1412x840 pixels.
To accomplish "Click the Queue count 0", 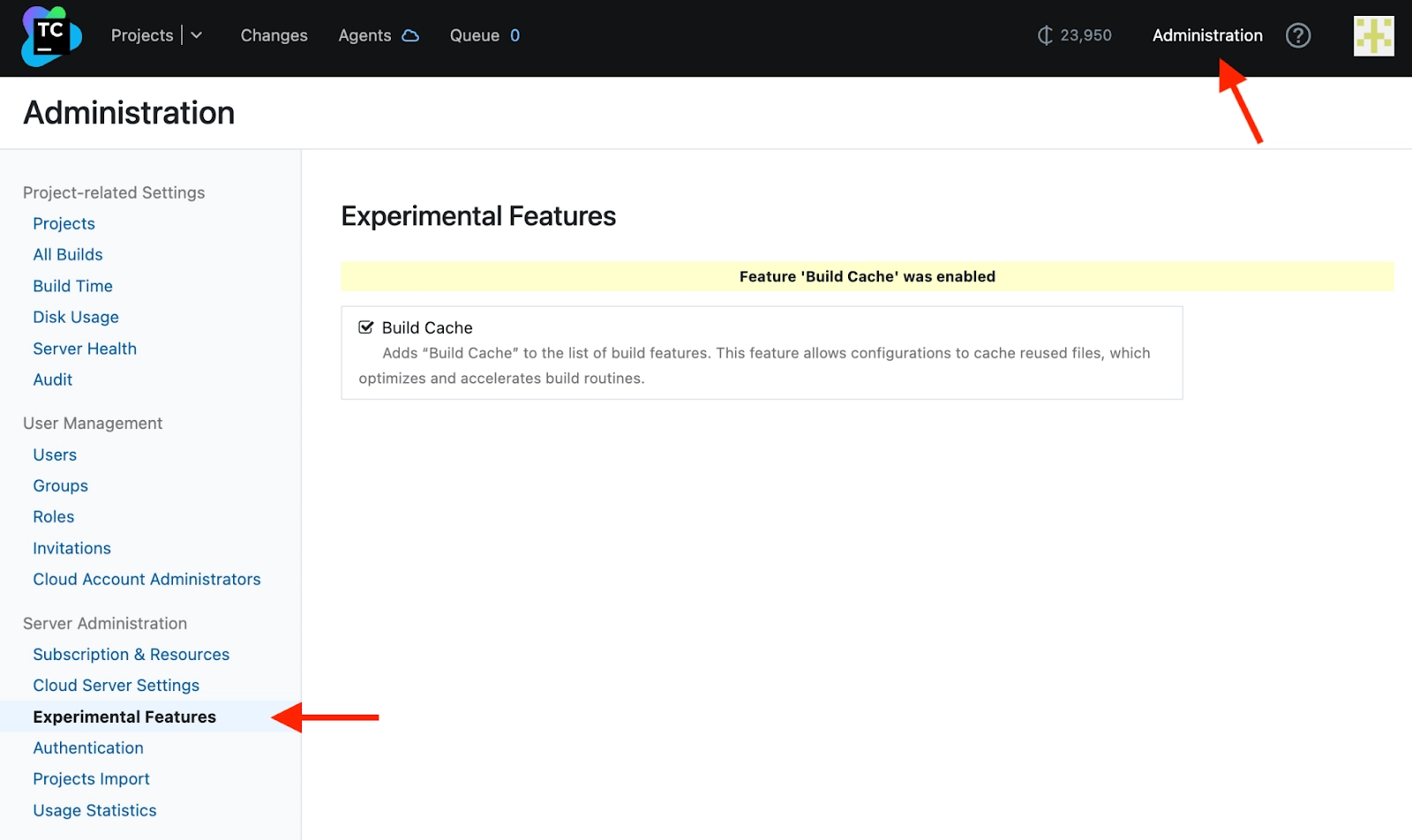I will [x=514, y=35].
